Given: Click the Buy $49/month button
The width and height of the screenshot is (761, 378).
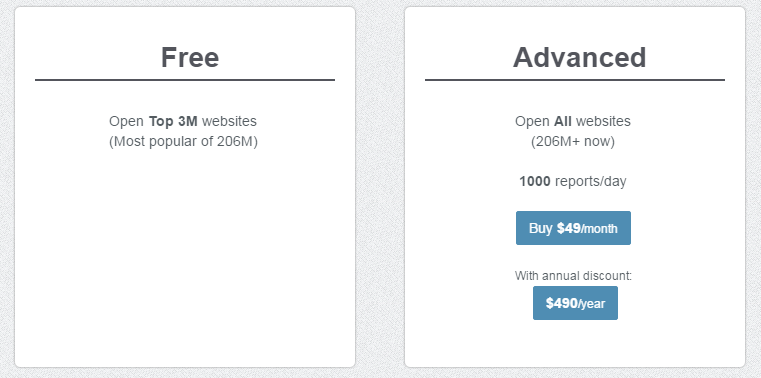Looking at the screenshot, I should pos(573,228).
